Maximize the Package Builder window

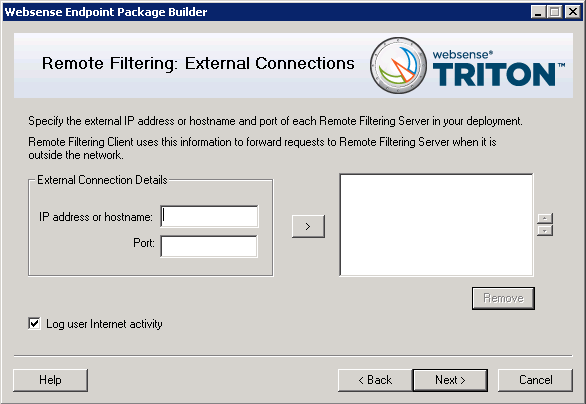[555, 12]
